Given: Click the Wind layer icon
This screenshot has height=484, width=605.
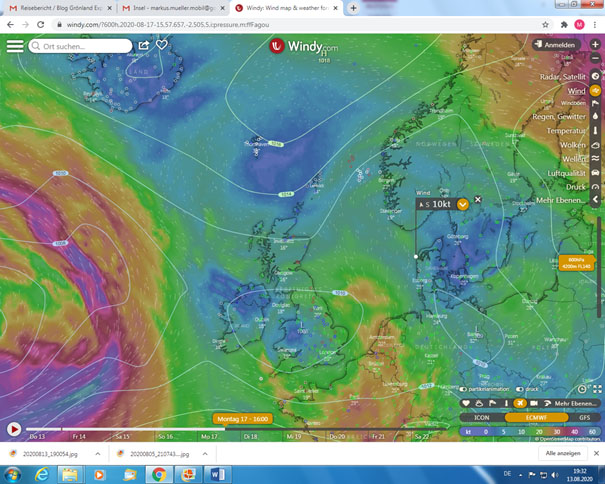Looking at the screenshot, I should (x=595, y=91).
